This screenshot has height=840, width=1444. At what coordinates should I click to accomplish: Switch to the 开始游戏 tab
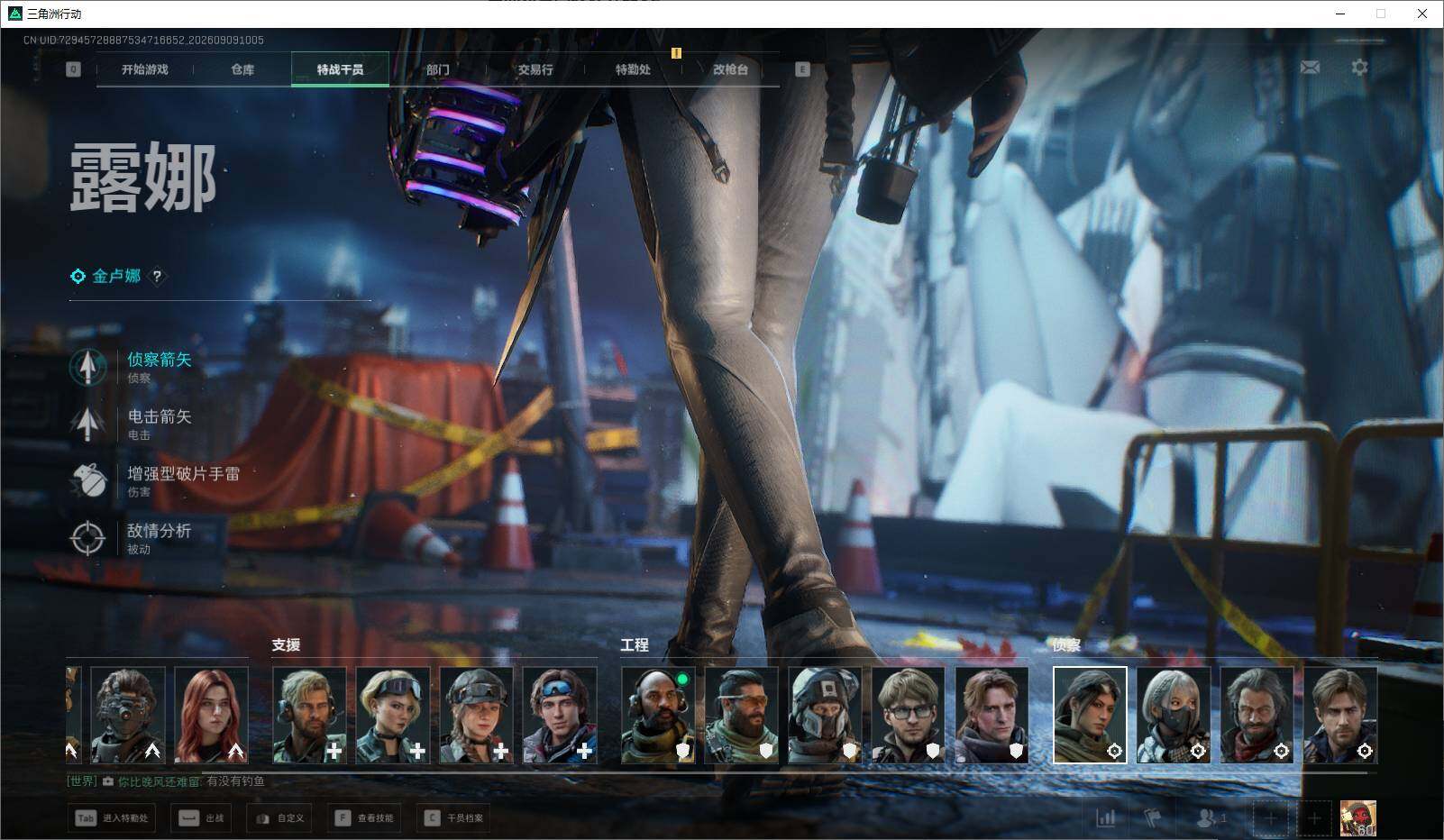[x=145, y=69]
